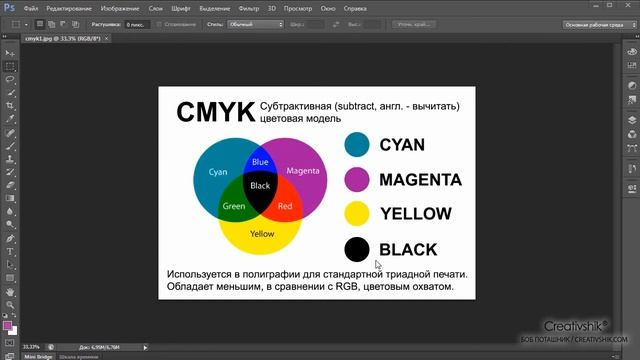The height and width of the screenshot is (360, 640).
Task: Toggle Quick Mask mode
Action: 10,343
